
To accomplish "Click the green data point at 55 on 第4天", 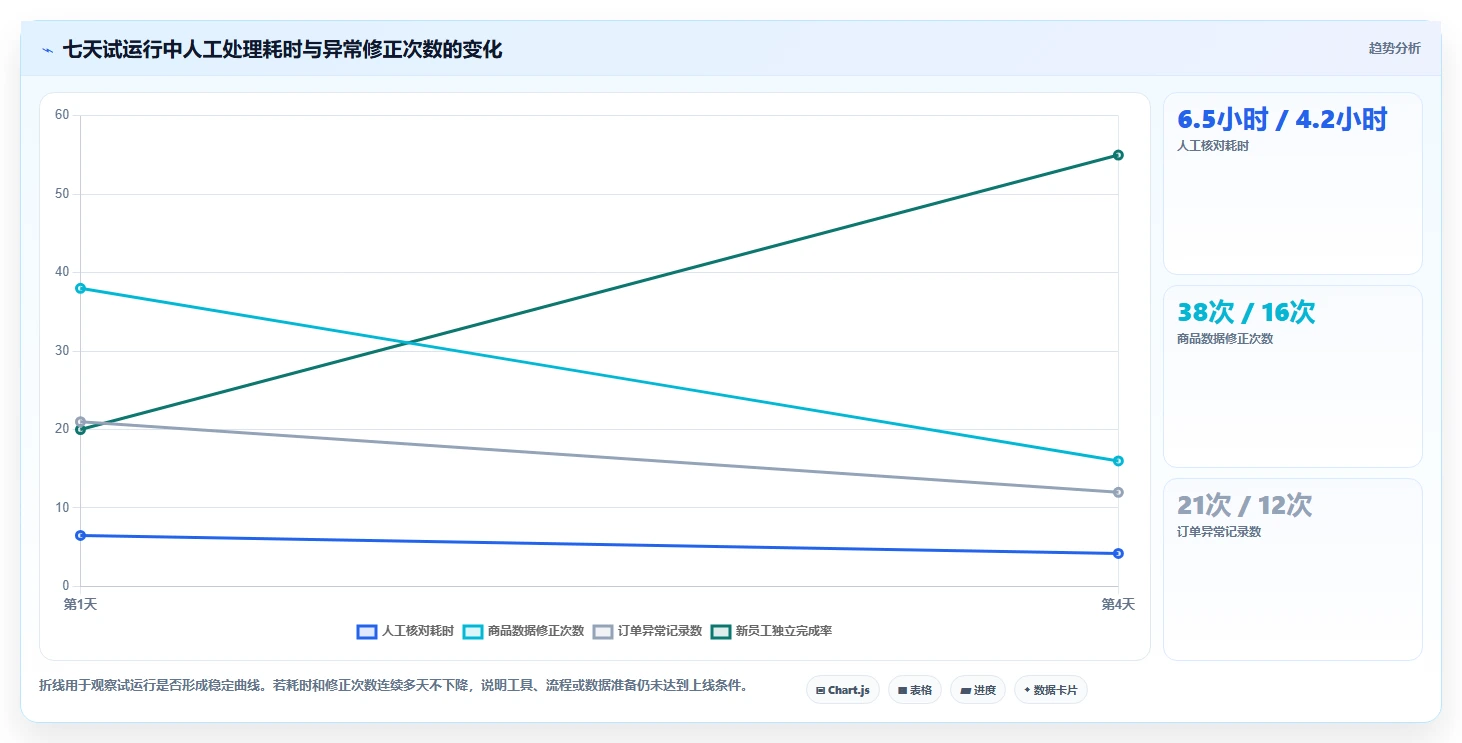I will coord(1118,155).
